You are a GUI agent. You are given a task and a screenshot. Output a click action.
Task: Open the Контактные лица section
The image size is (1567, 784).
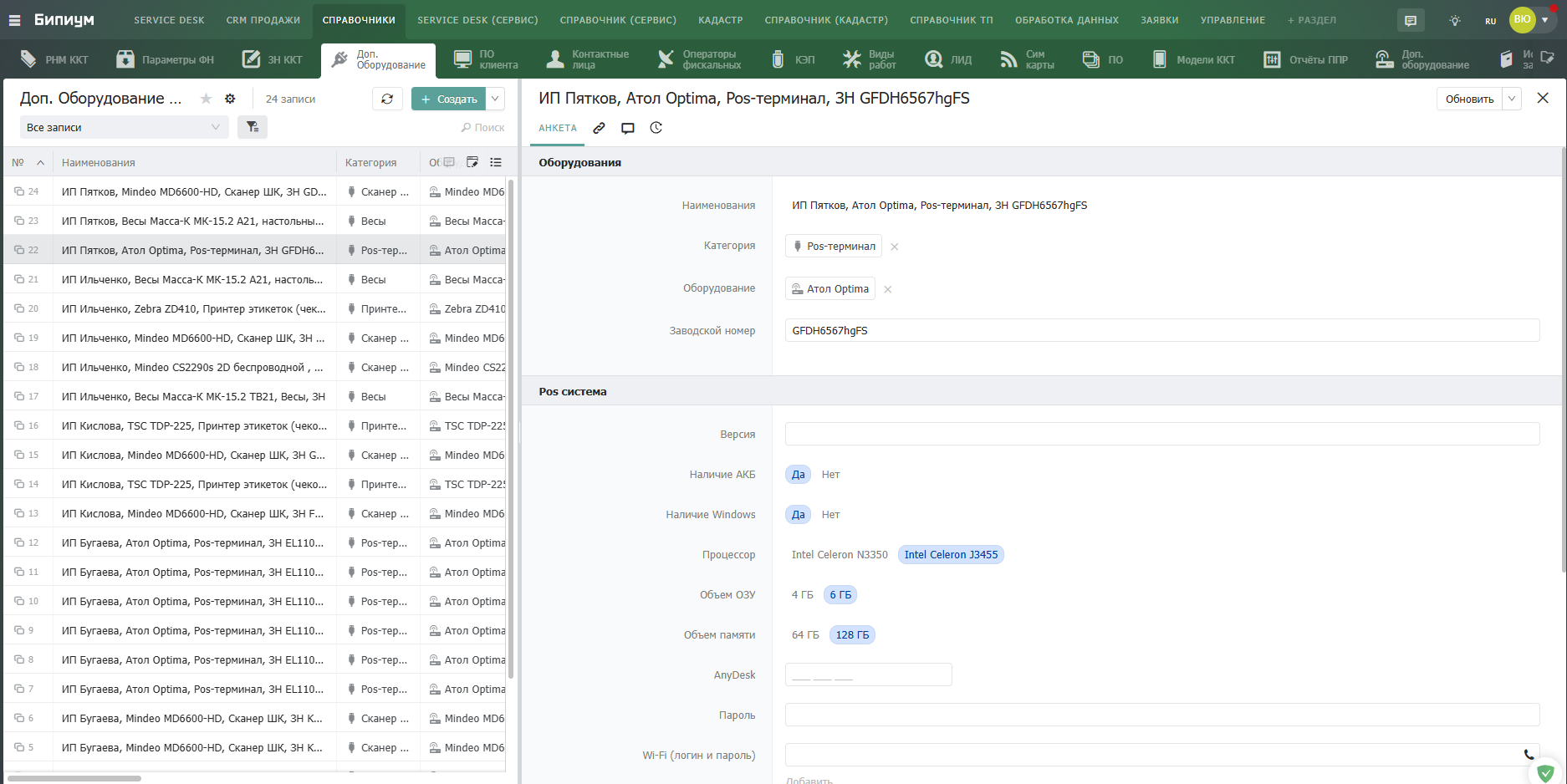tap(587, 59)
